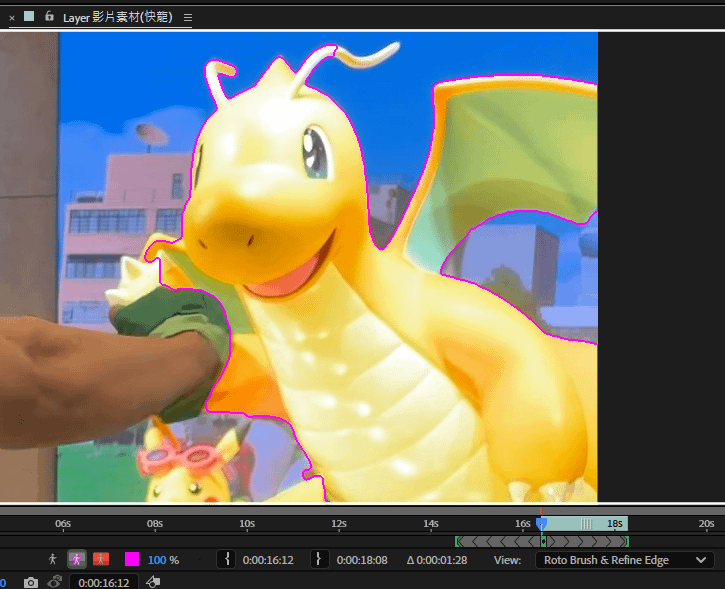725x589 pixels.
Task: Toggle the panel lock icon
Action: click(49, 17)
